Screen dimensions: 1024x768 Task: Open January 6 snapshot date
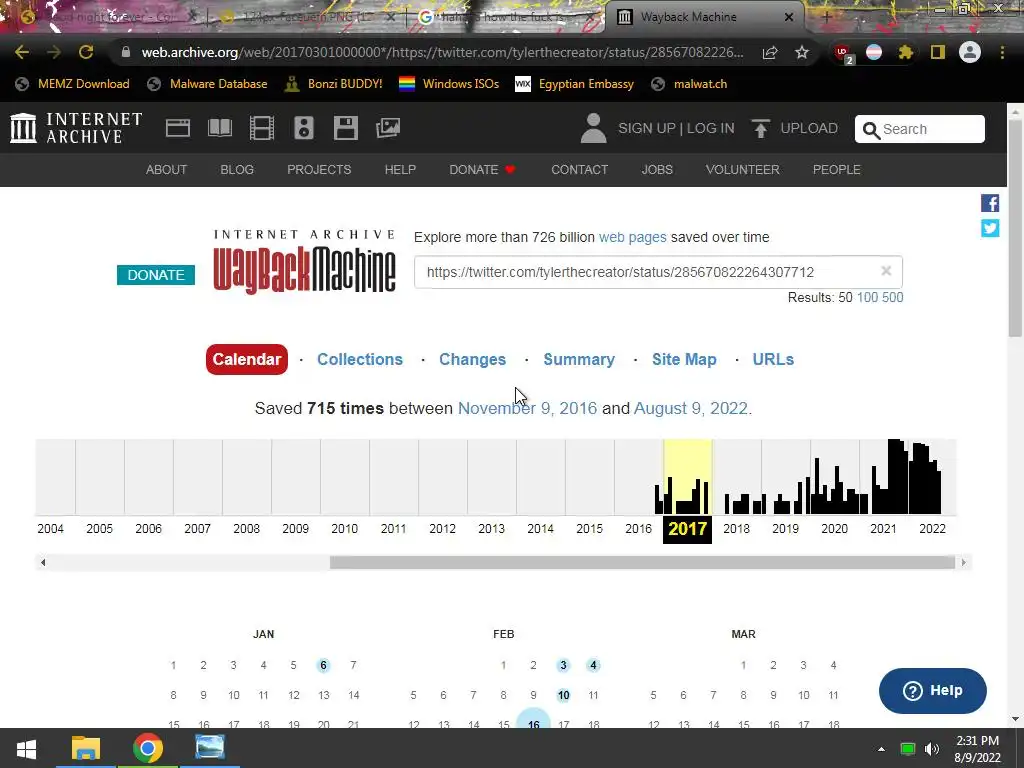[x=323, y=665]
